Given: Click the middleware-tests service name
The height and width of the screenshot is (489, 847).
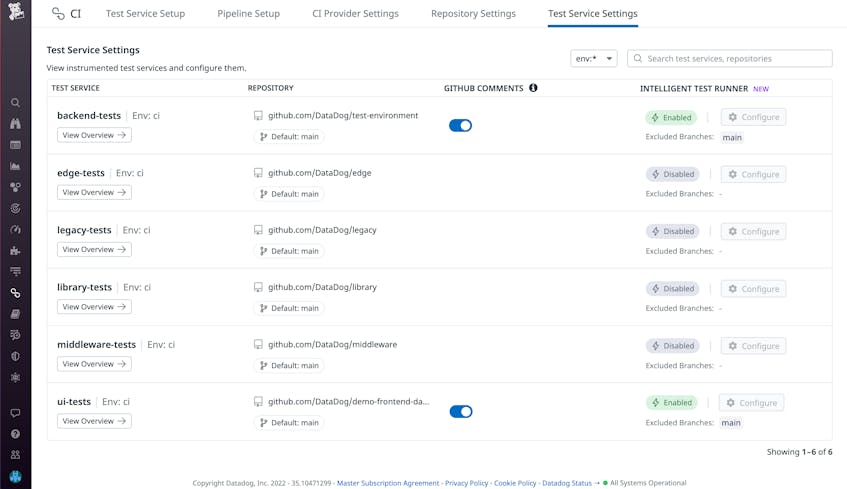Looking at the screenshot, I should 96,345.
